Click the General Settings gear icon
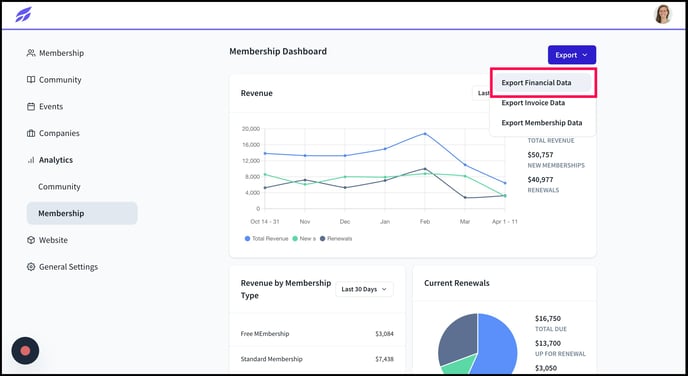 point(31,267)
